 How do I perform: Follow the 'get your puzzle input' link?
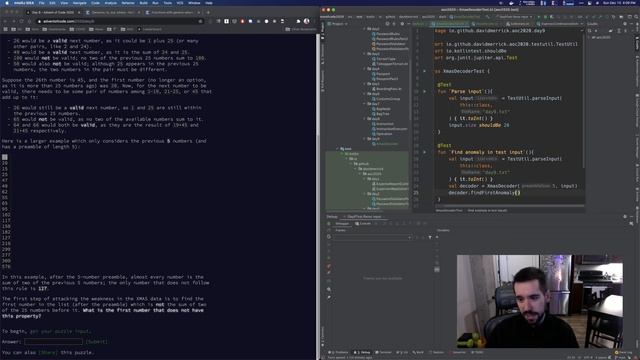click(x=60, y=331)
